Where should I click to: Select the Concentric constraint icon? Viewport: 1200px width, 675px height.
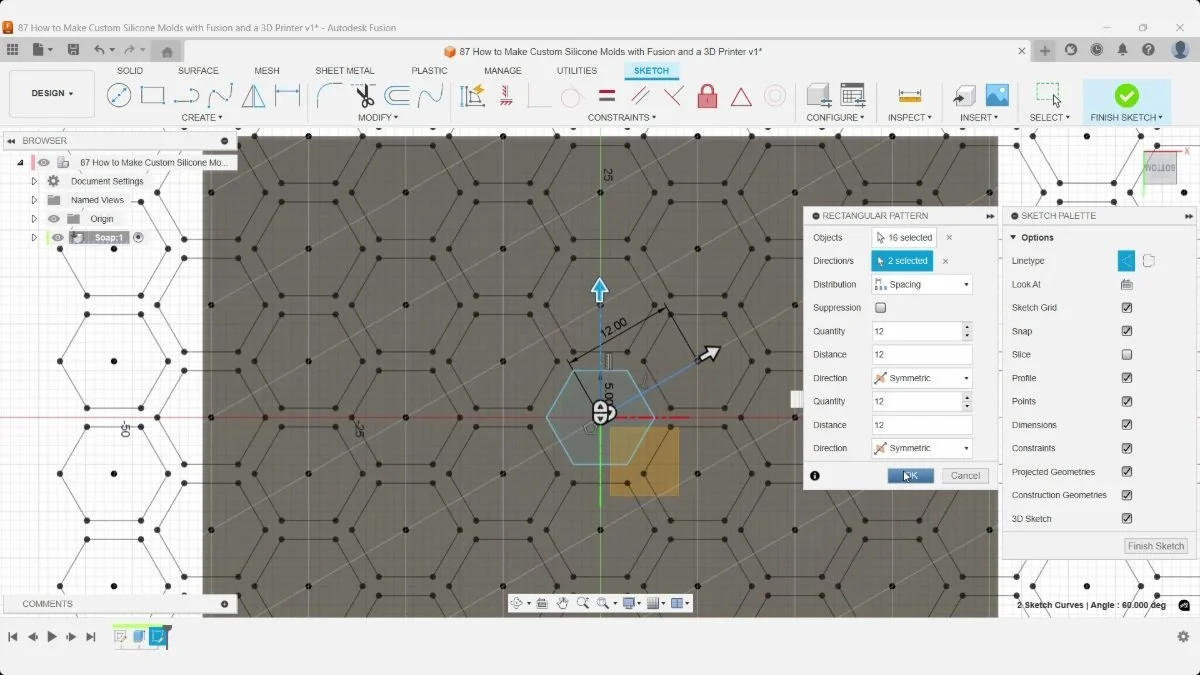[x=775, y=96]
